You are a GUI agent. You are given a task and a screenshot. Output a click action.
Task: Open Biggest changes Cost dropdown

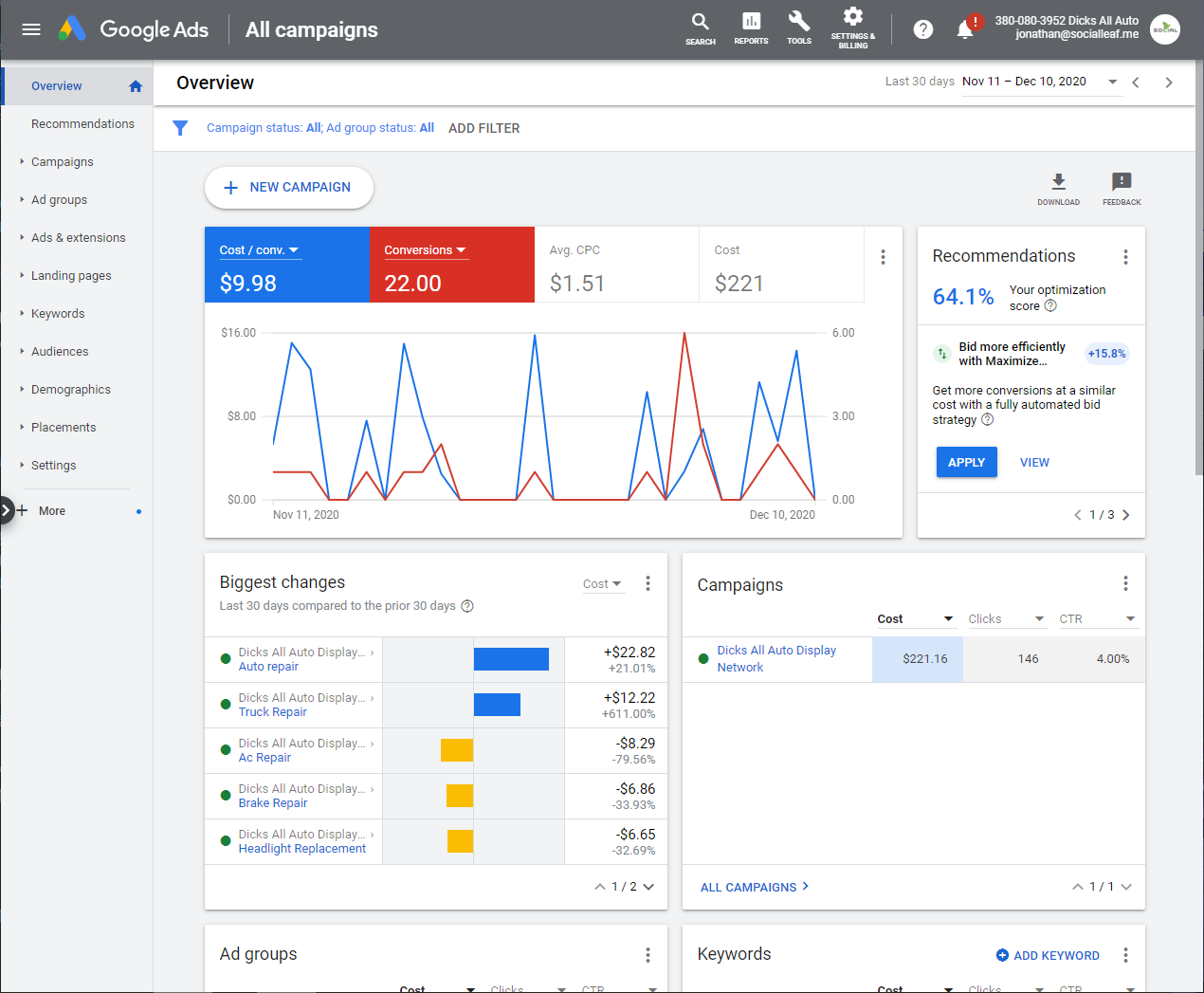[602, 584]
